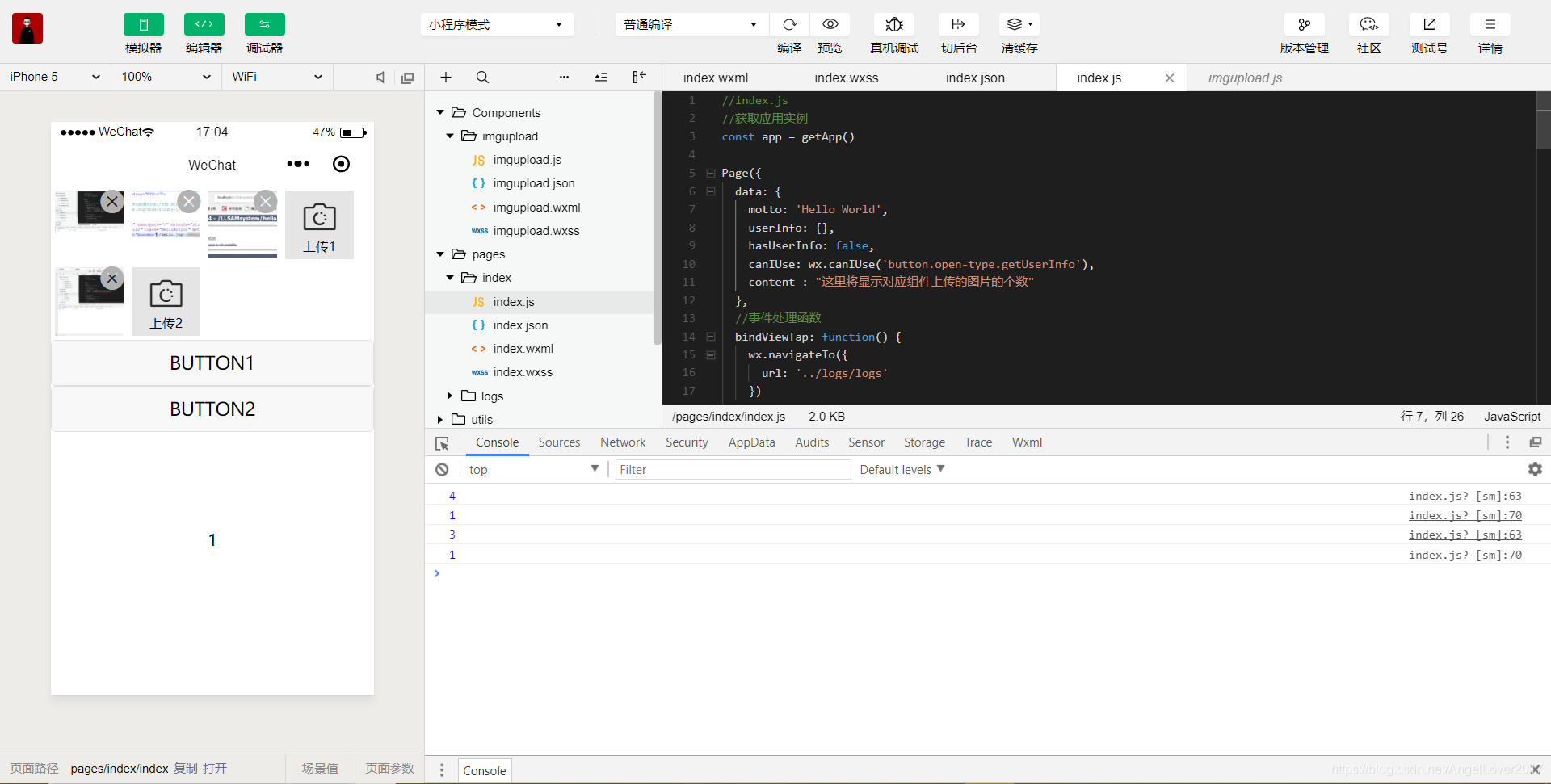1551x784 pixels.
Task: Mute simulator sound icon
Action: (x=380, y=78)
